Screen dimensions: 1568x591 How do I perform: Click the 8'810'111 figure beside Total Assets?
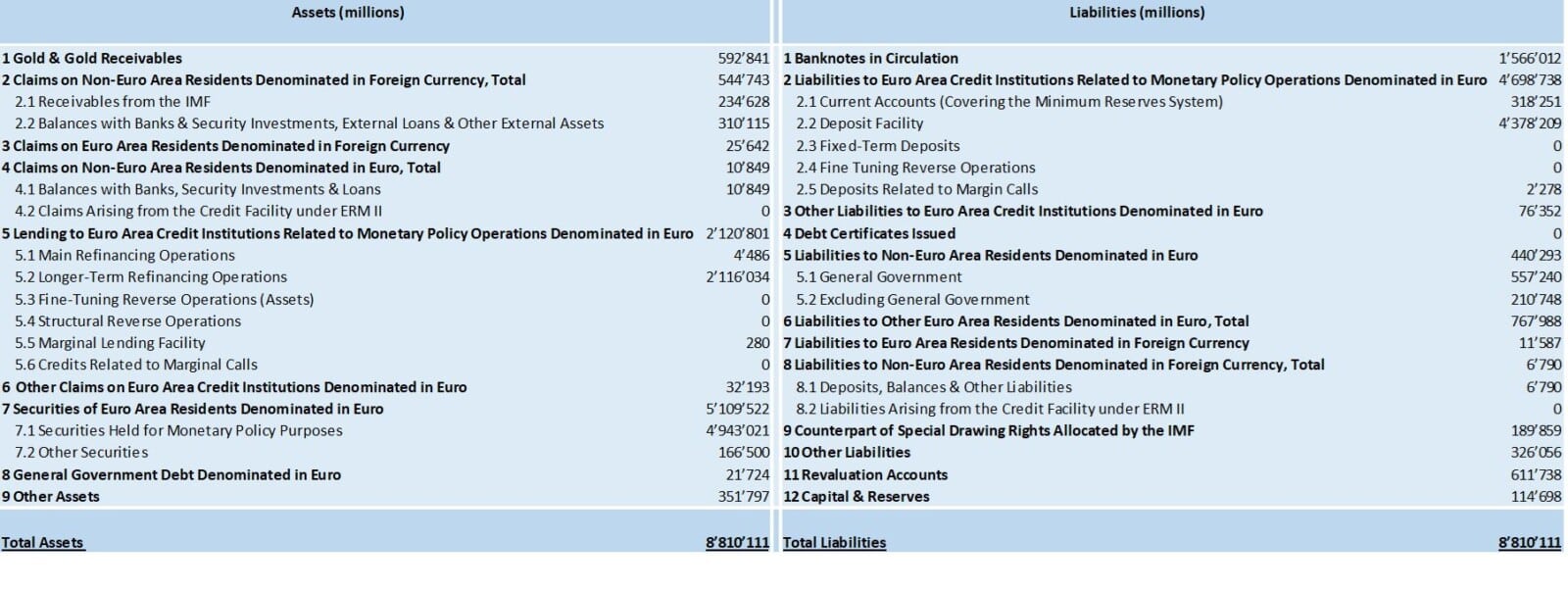(738, 542)
